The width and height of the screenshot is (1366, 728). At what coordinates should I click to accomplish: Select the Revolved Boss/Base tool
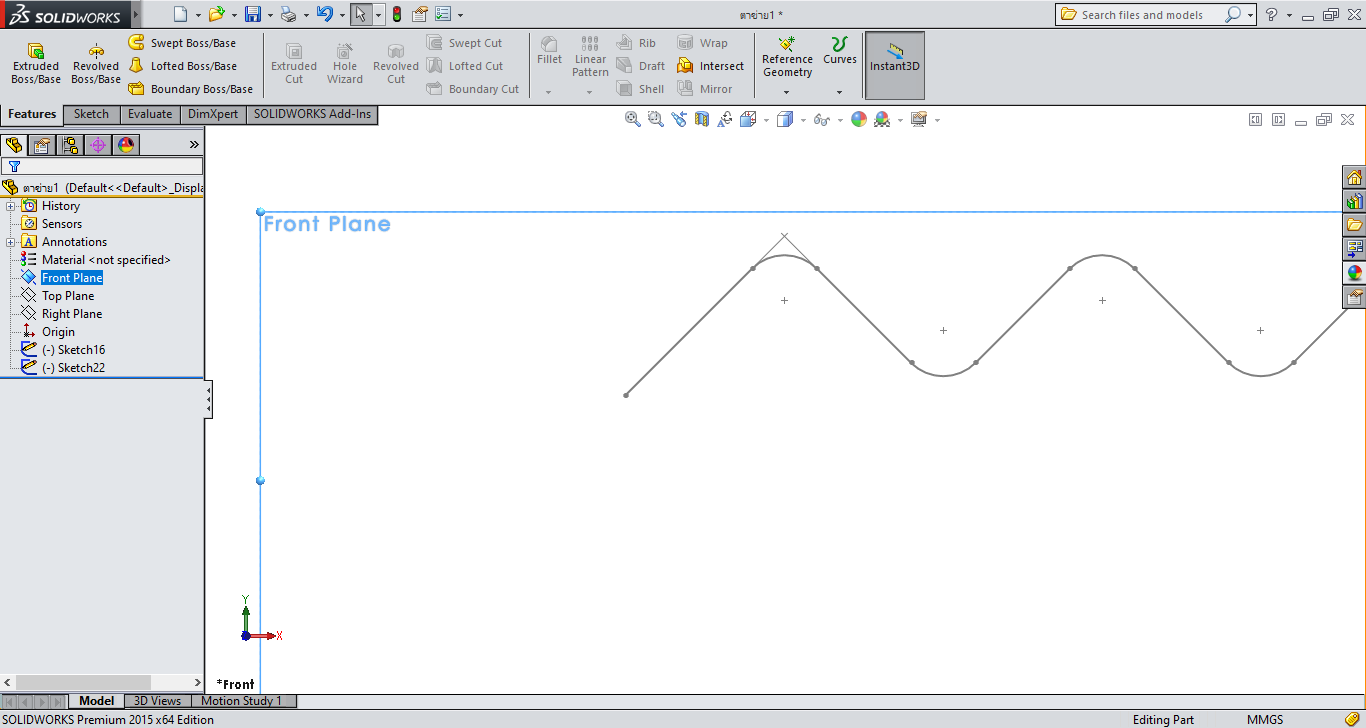(96, 64)
